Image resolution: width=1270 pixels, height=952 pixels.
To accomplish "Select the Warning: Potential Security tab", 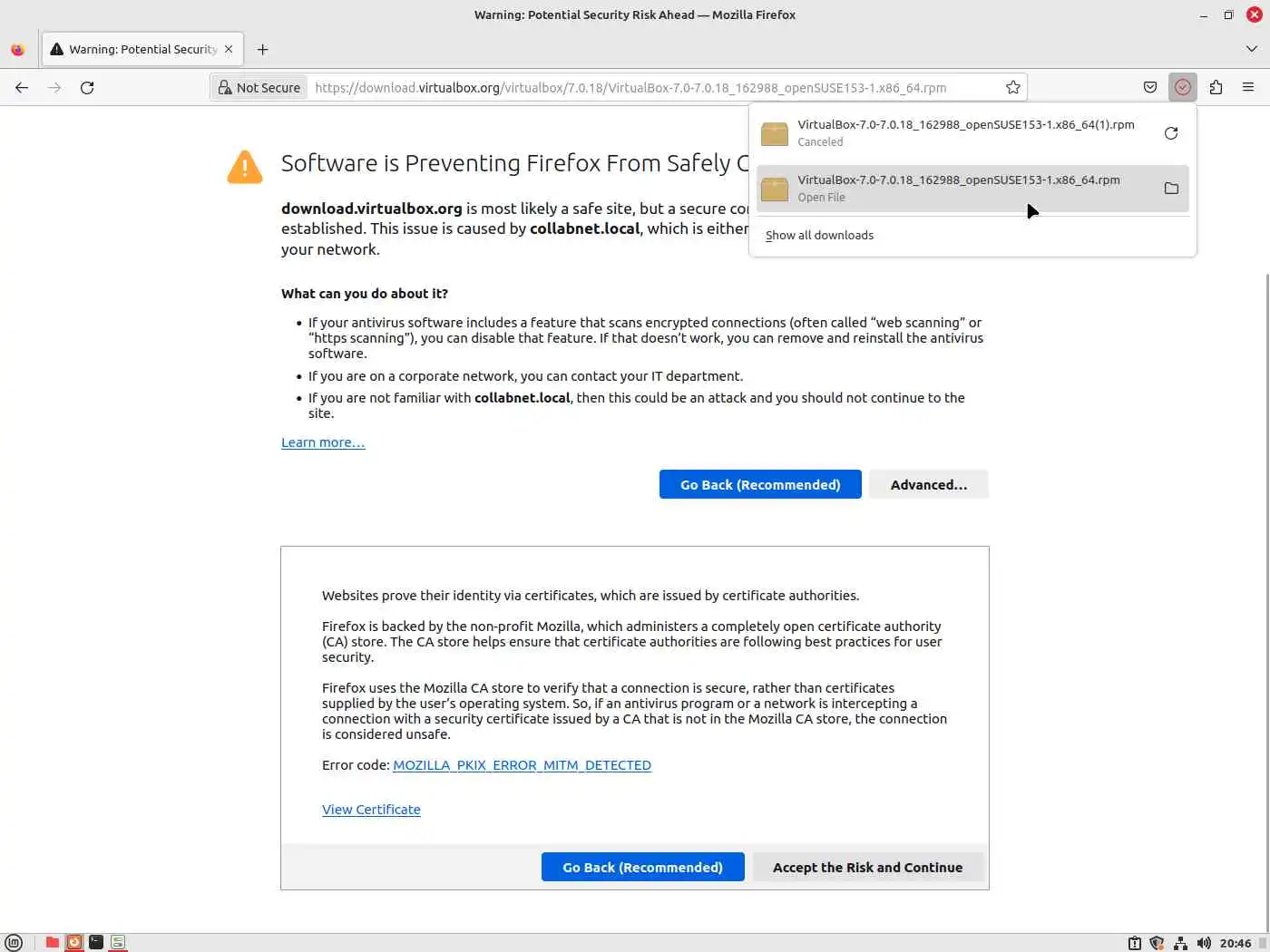I will pyautogui.click(x=142, y=50).
